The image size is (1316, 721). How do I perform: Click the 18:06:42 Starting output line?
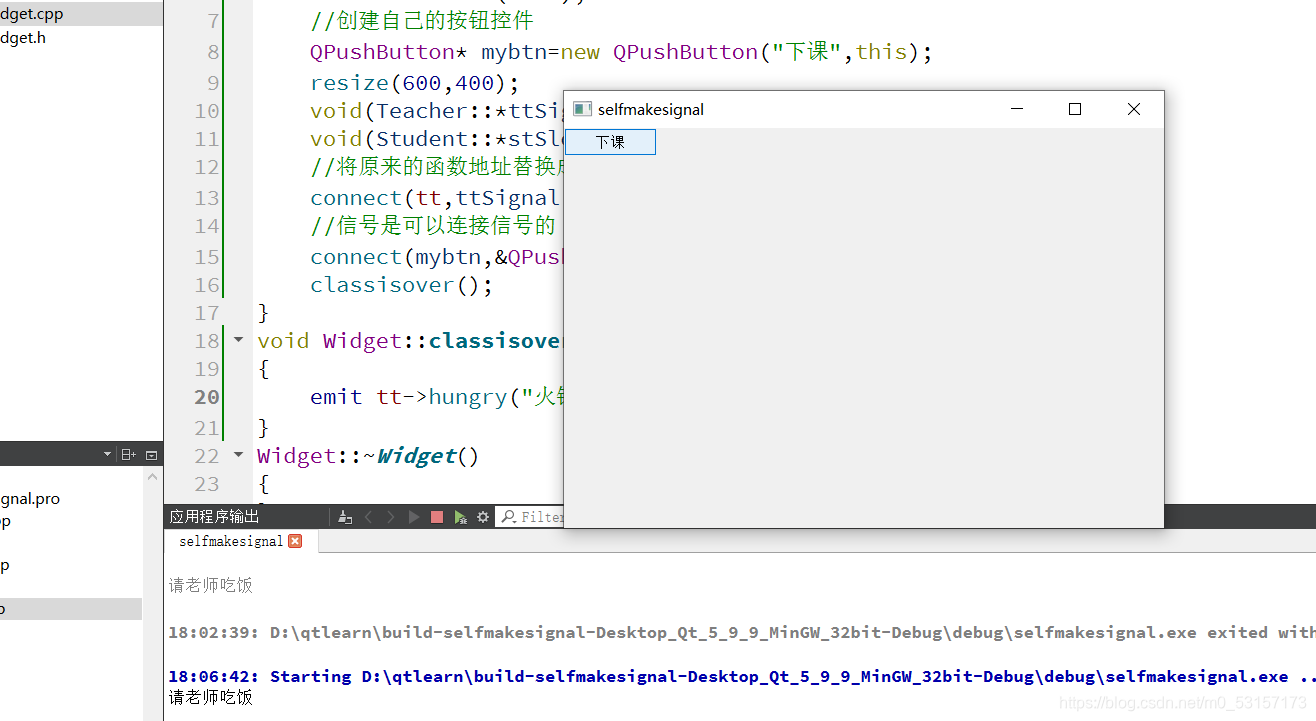tap(741, 676)
